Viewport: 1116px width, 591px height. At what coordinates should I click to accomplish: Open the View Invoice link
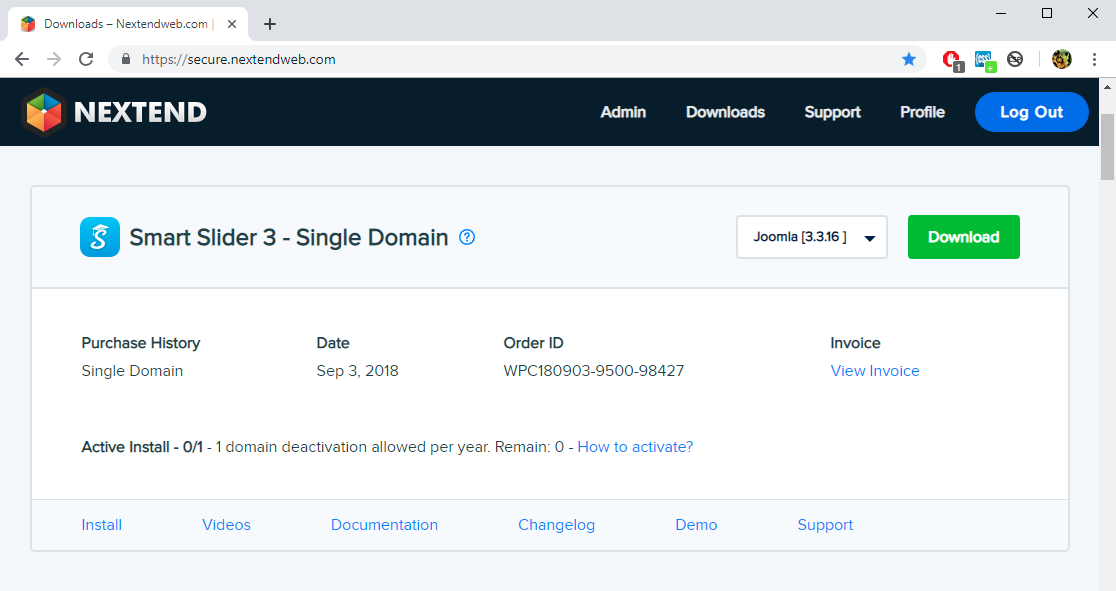coord(875,371)
